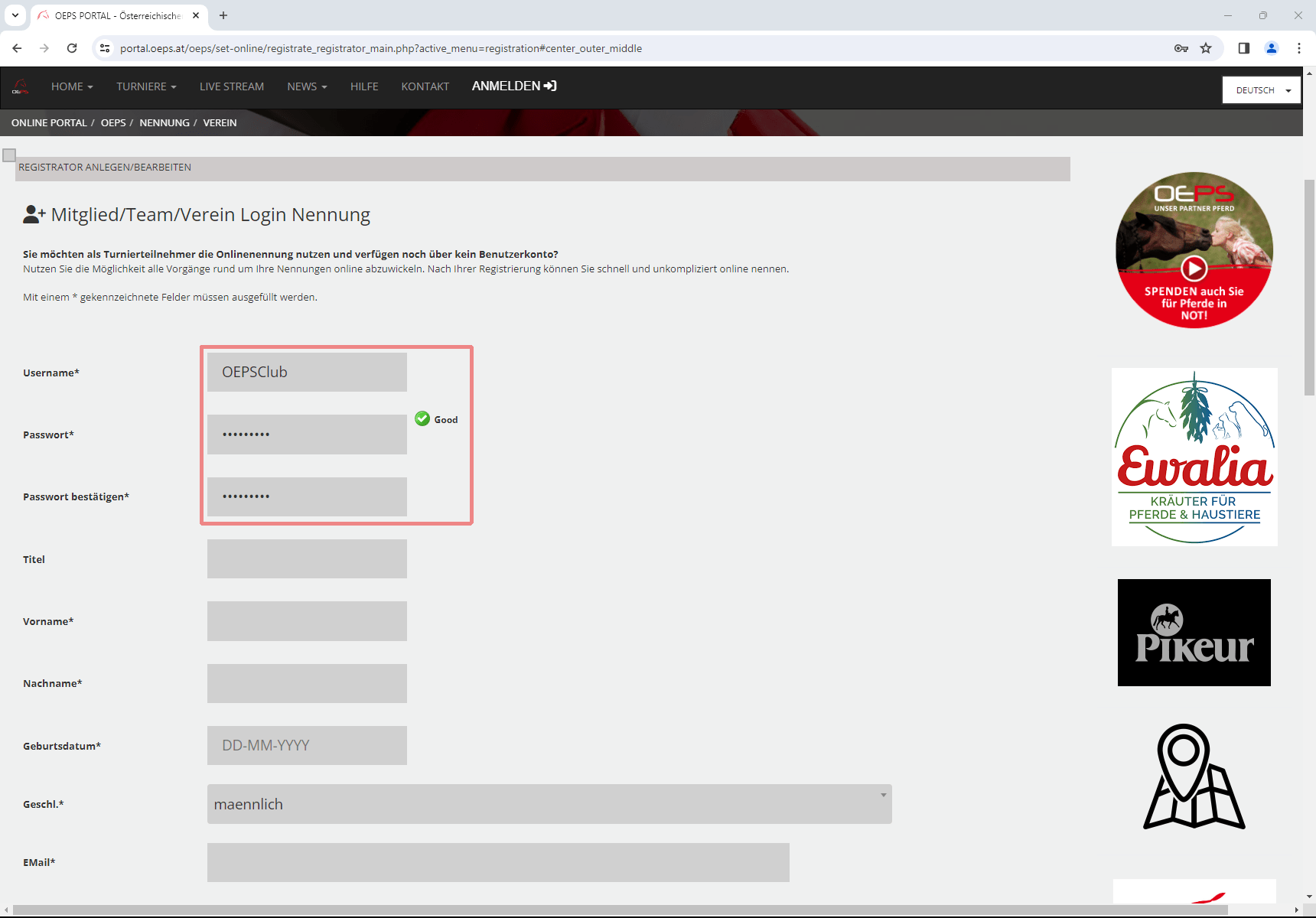Click the small checkbox above registrator header
Screen dimensions: 1316x918
9,155
